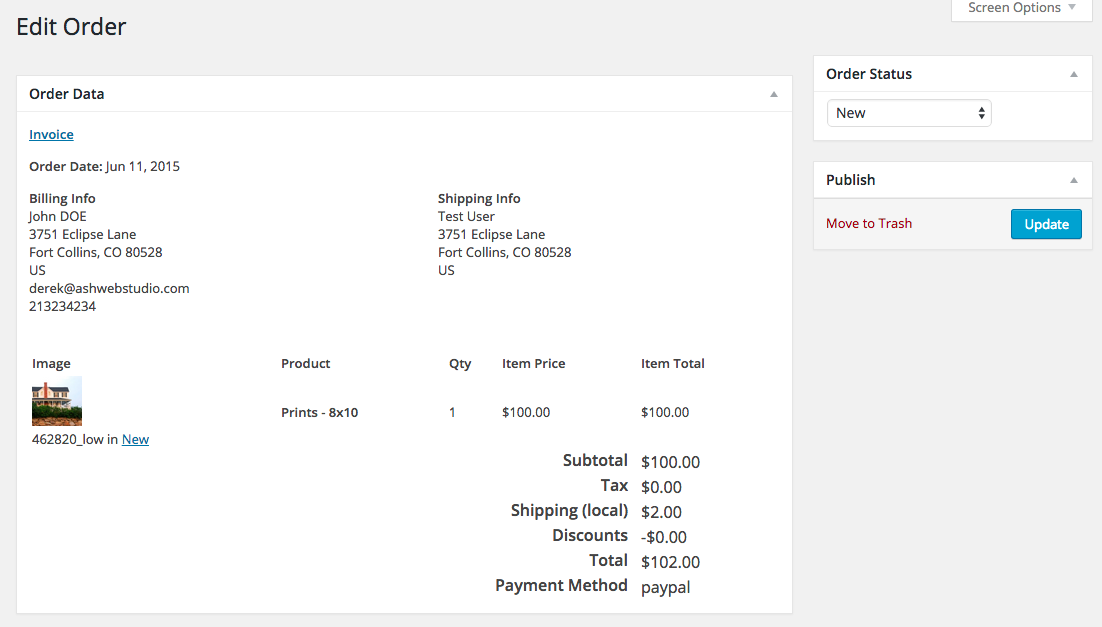The width and height of the screenshot is (1102, 627).
Task: Open the New gallery link under image
Action: (135, 439)
